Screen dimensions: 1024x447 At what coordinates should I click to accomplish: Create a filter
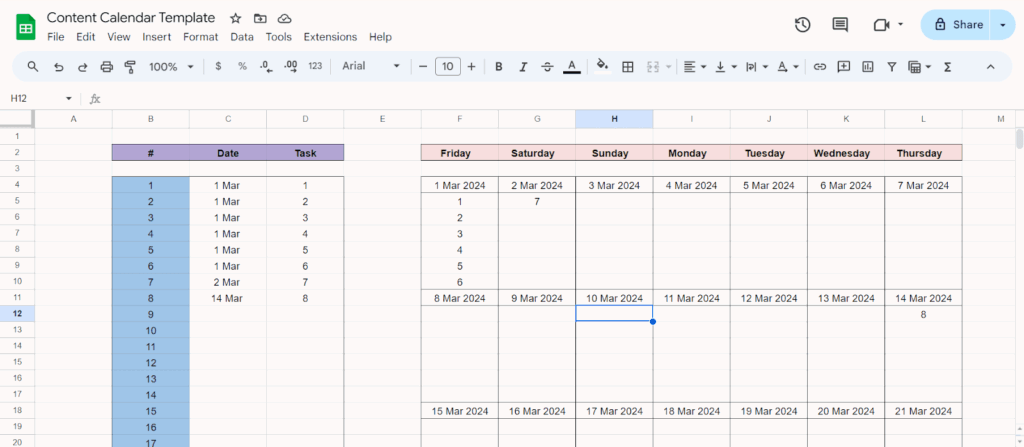[891, 67]
